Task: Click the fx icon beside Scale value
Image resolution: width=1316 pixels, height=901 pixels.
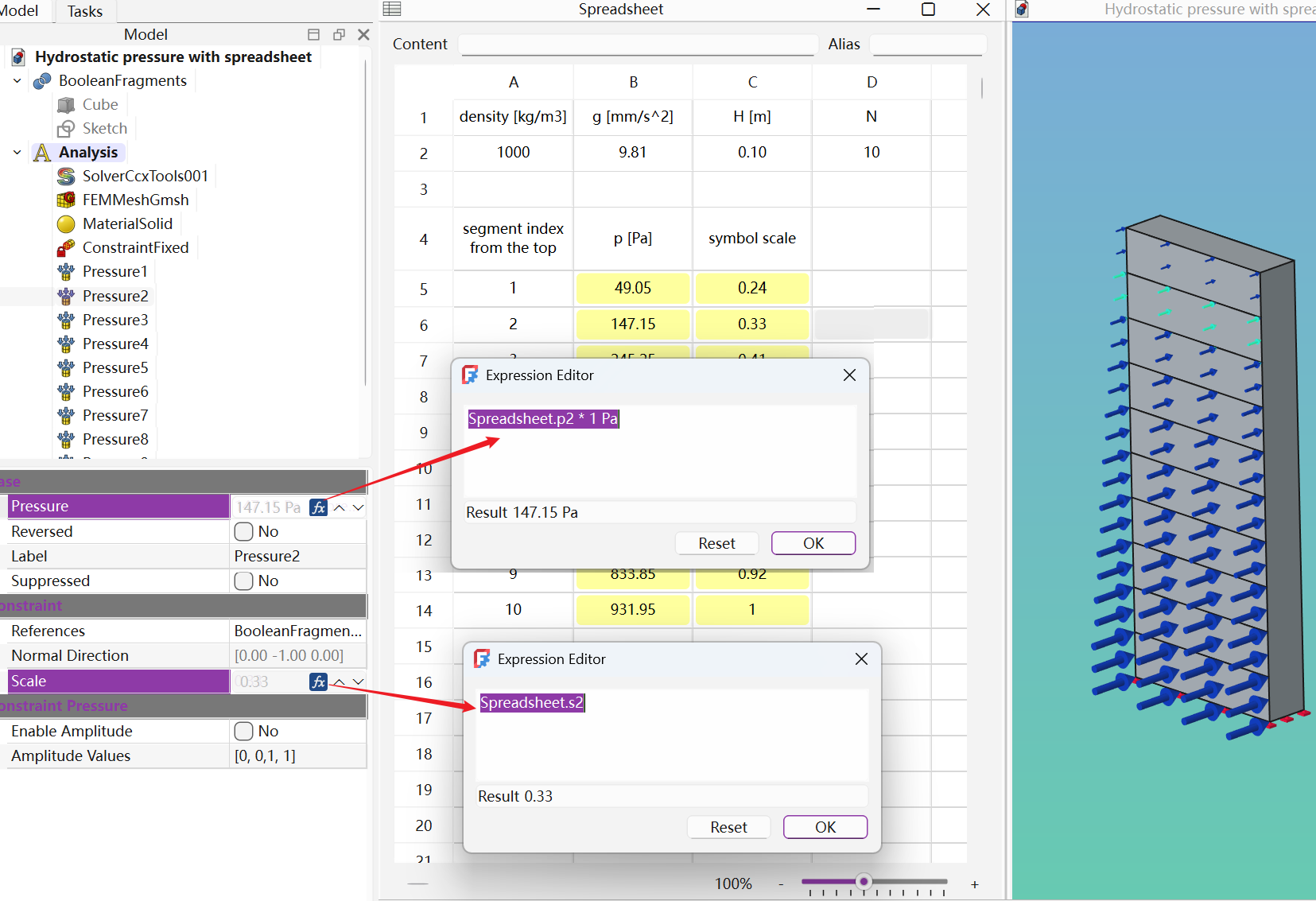Action: [x=318, y=682]
